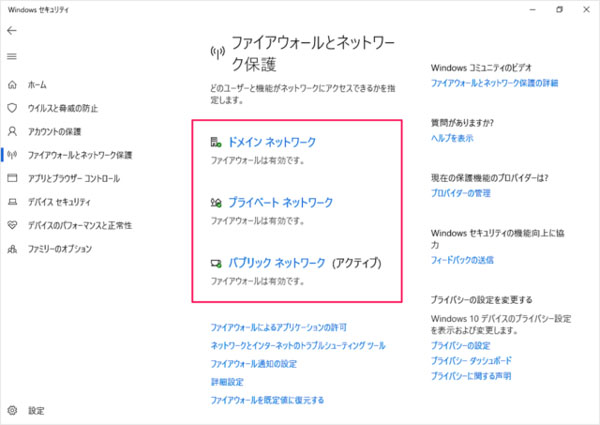Click ファイアウォール通知の設定 link
The width and height of the screenshot is (600, 425).
click(254, 364)
